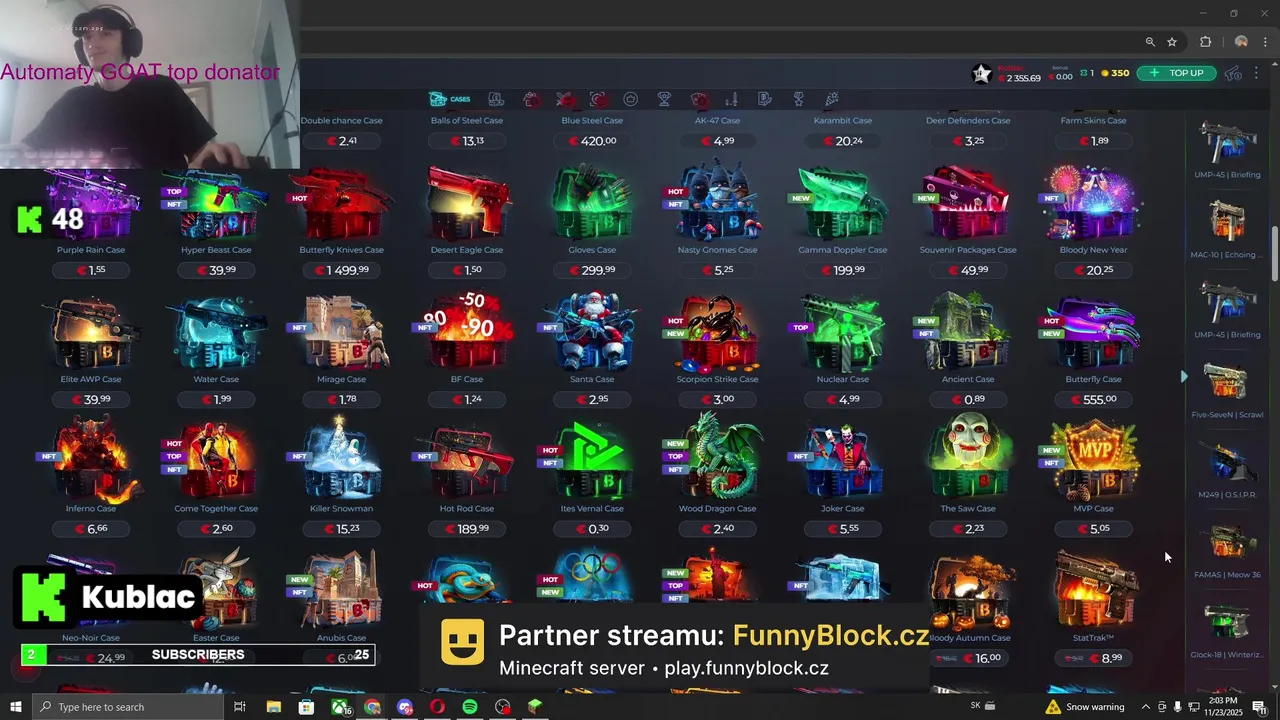Select the FAMAS Meow 36 drop
1280x720 pixels.
(1227, 549)
